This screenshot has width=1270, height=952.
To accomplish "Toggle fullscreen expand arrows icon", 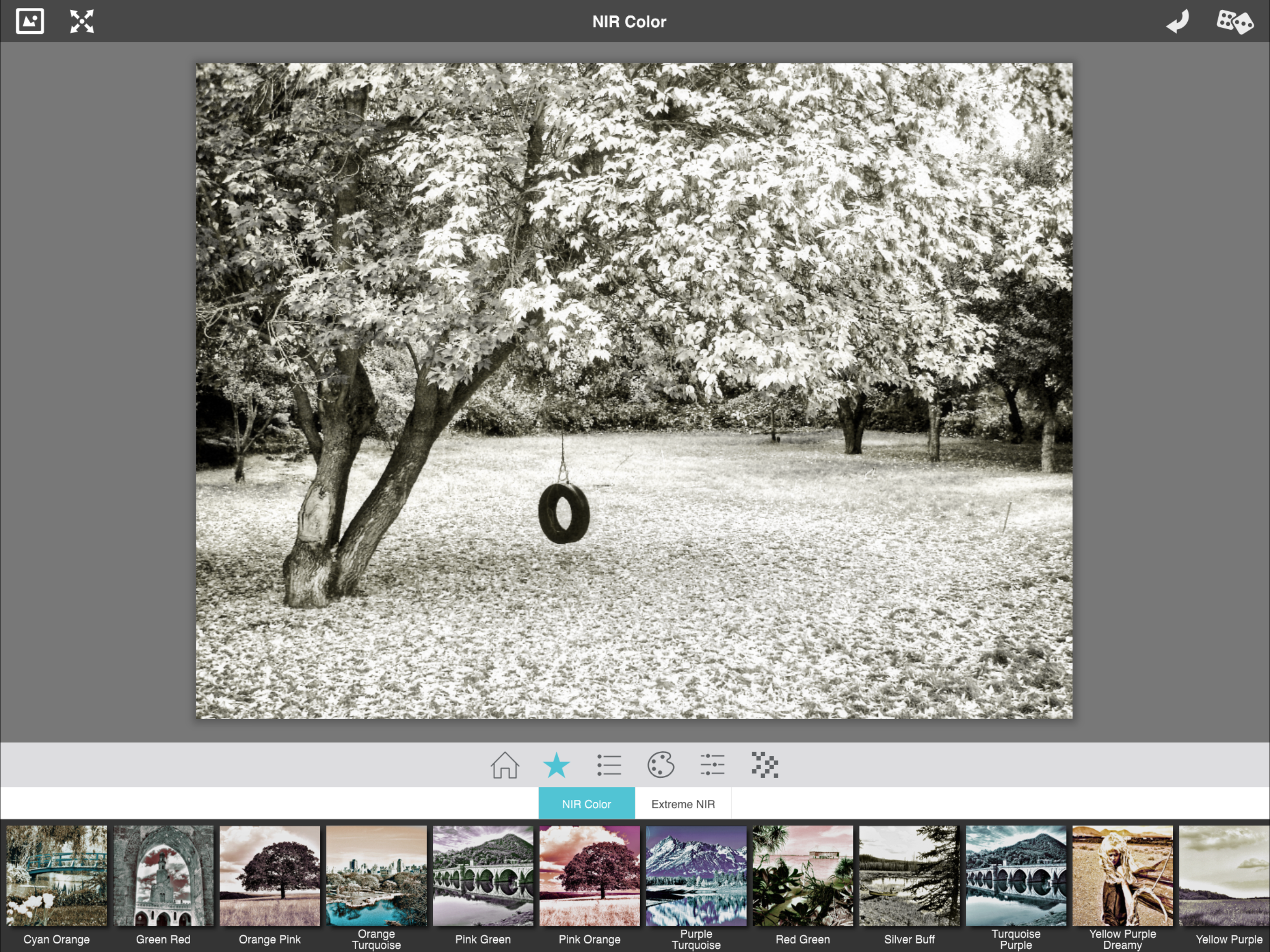I will pyautogui.click(x=81, y=22).
